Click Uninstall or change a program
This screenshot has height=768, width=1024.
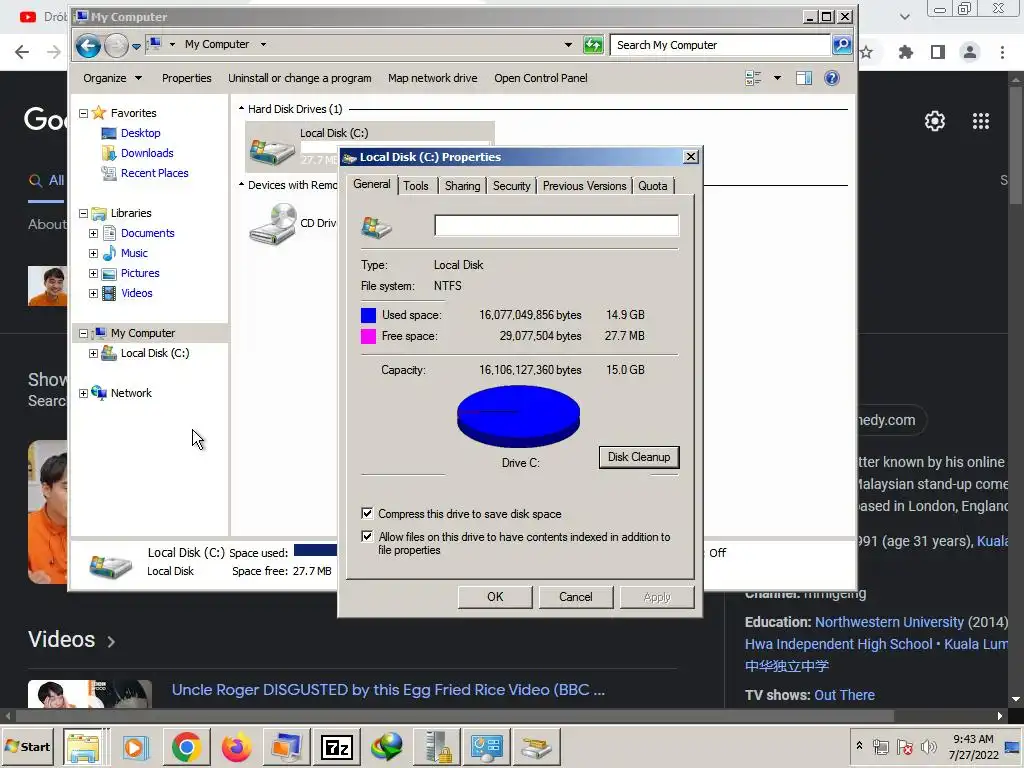(300, 78)
